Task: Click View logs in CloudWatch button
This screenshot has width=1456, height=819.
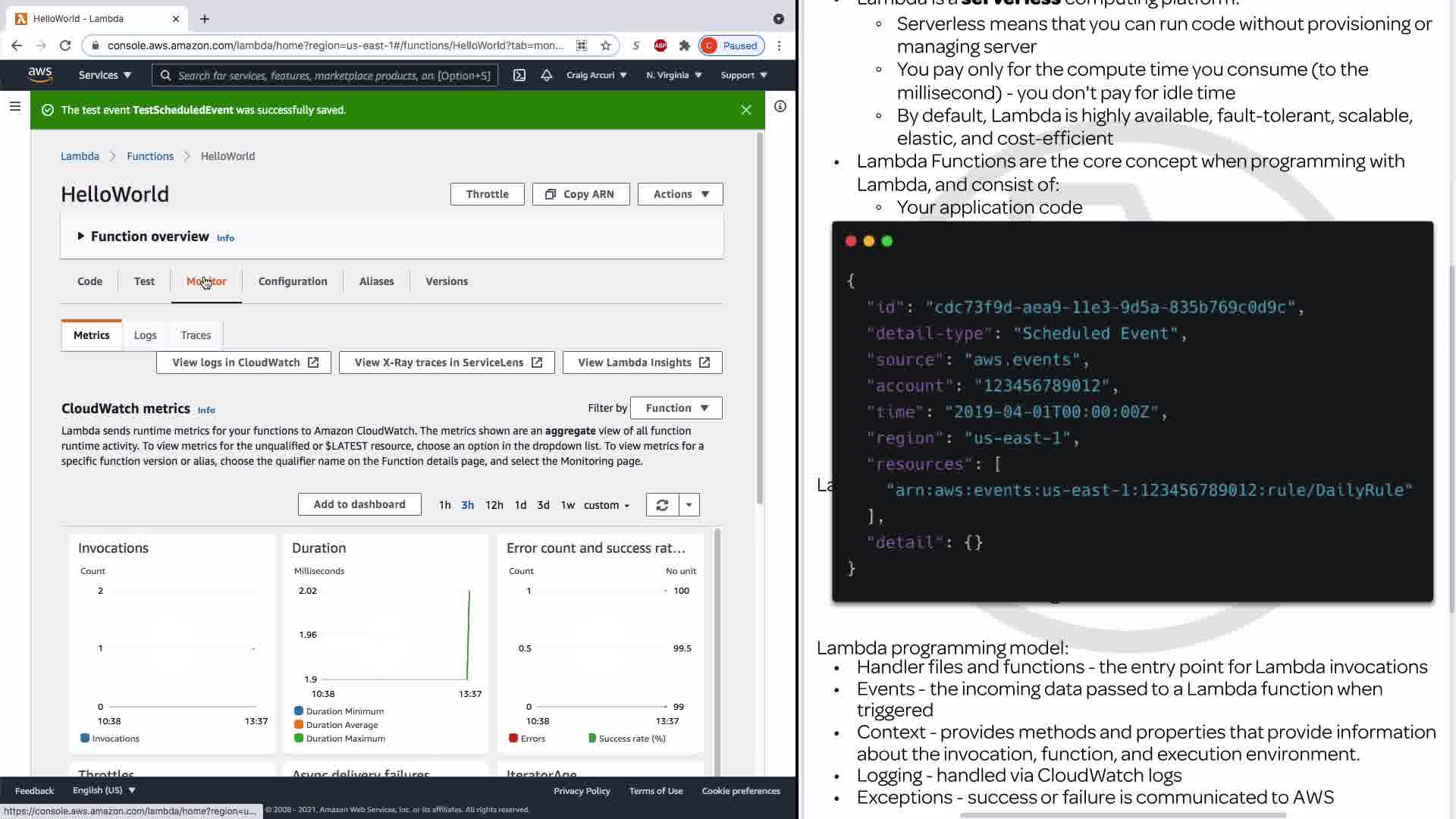Action: pos(243,362)
